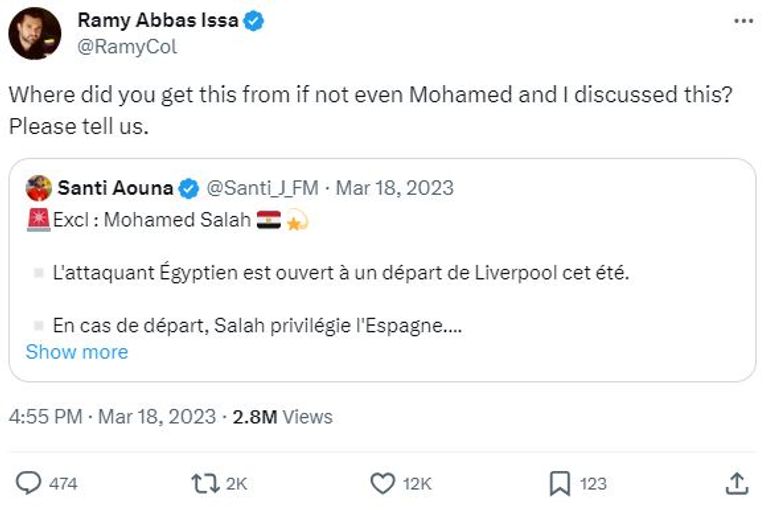768x510 pixels.
Task: Share the tweet via upload icon
Action: pyautogui.click(x=736, y=483)
